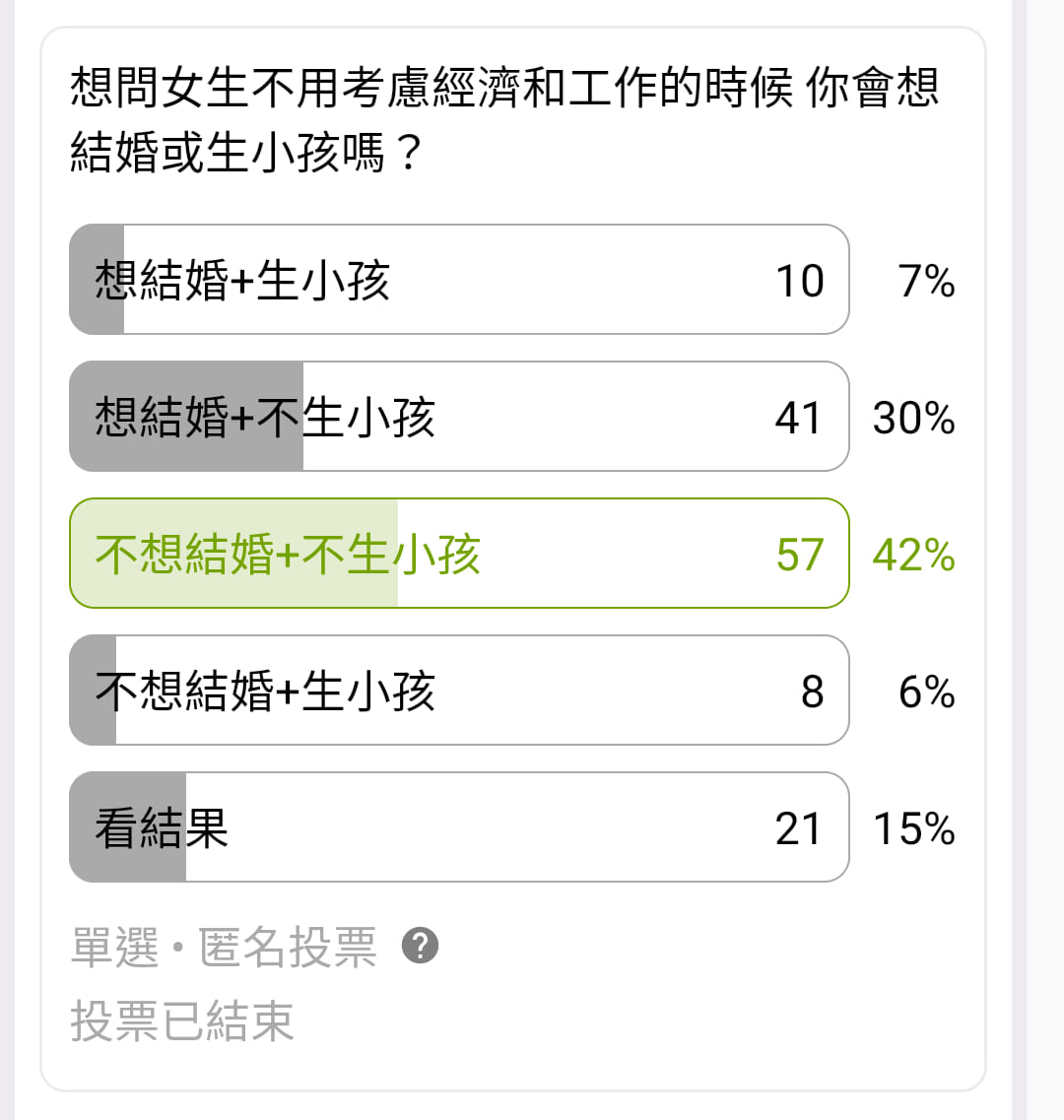This screenshot has height=1120, width=1064.
Task: Click the 30% result percentage
Action: pyautogui.click(x=913, y=419)
